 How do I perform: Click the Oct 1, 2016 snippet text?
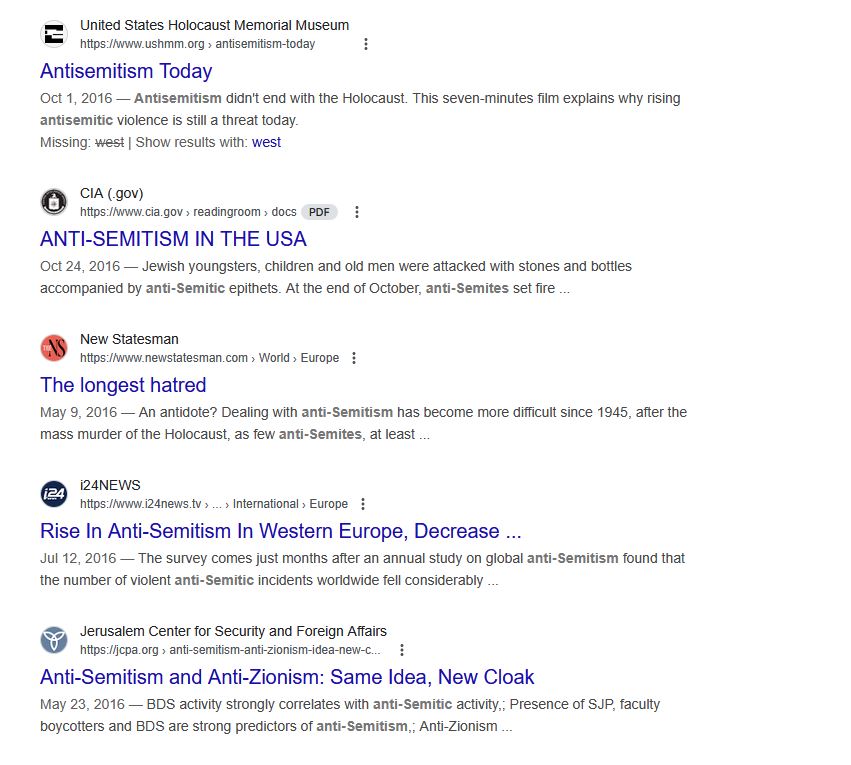360,109
